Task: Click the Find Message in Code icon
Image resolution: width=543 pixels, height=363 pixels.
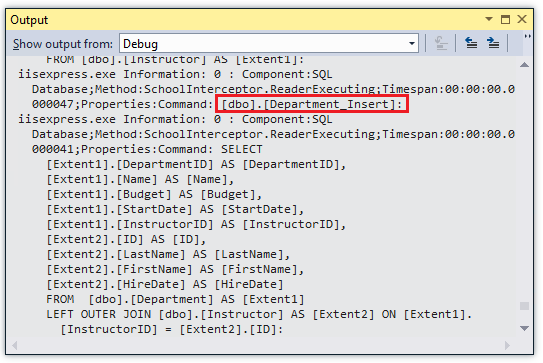Action: (x=441, y=44)
